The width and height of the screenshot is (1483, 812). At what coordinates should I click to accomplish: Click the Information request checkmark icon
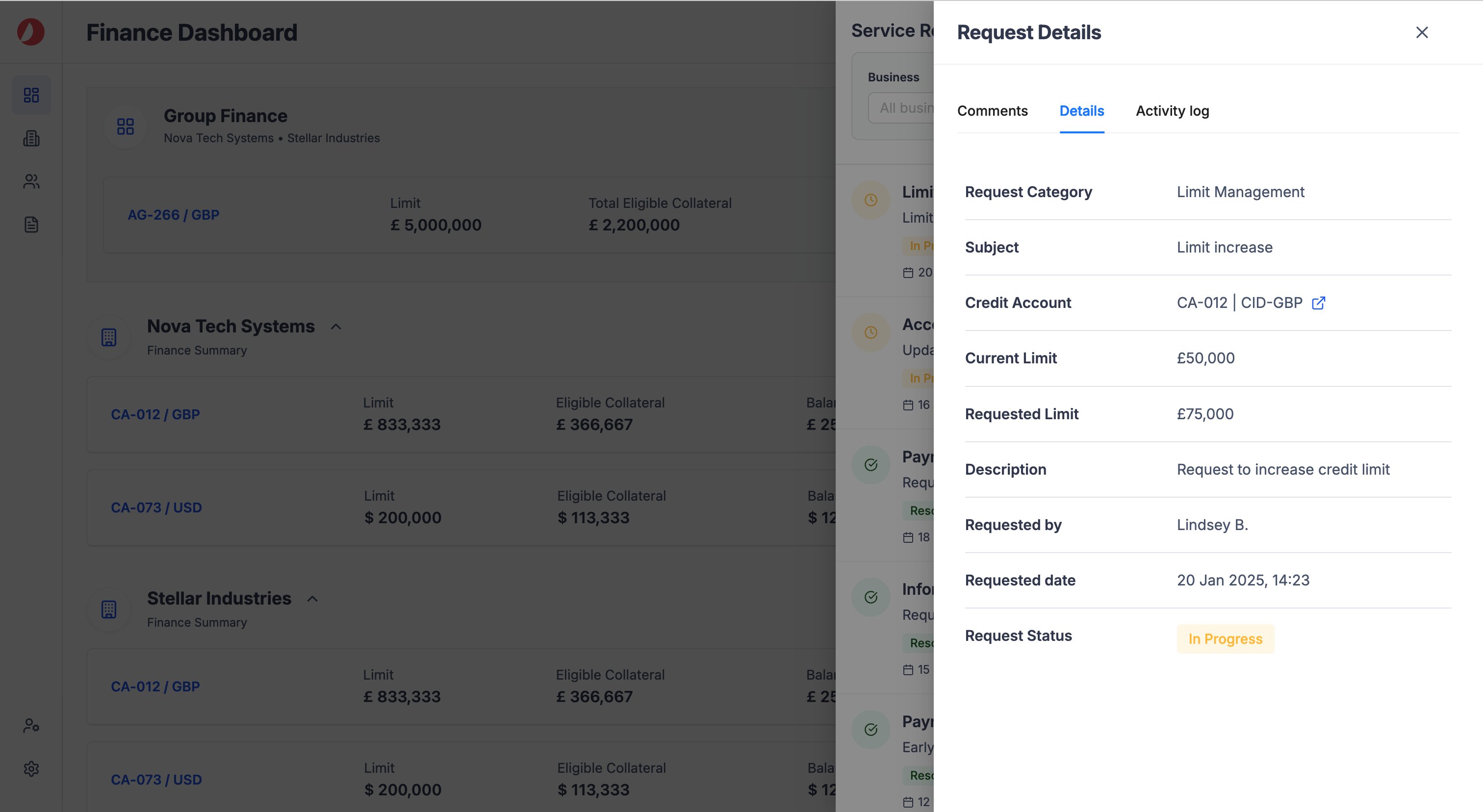pos(870,597)
